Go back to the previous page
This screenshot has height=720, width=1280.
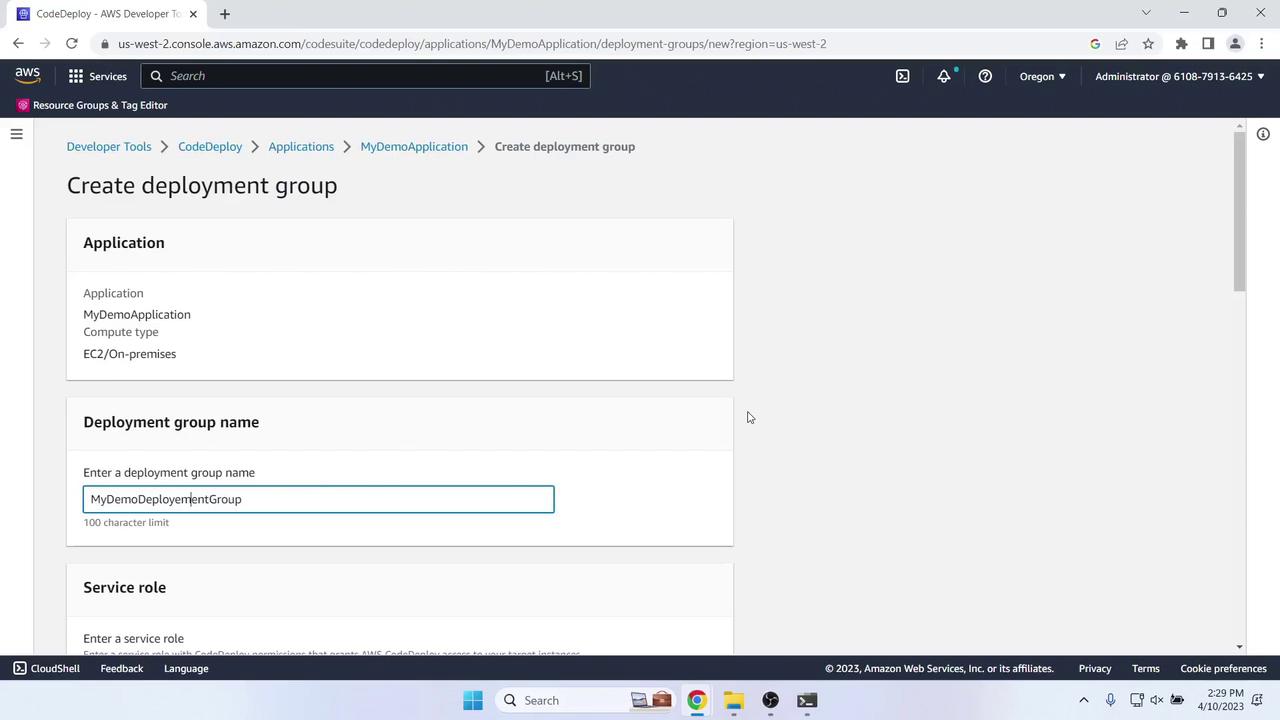(x=18, y=44)
